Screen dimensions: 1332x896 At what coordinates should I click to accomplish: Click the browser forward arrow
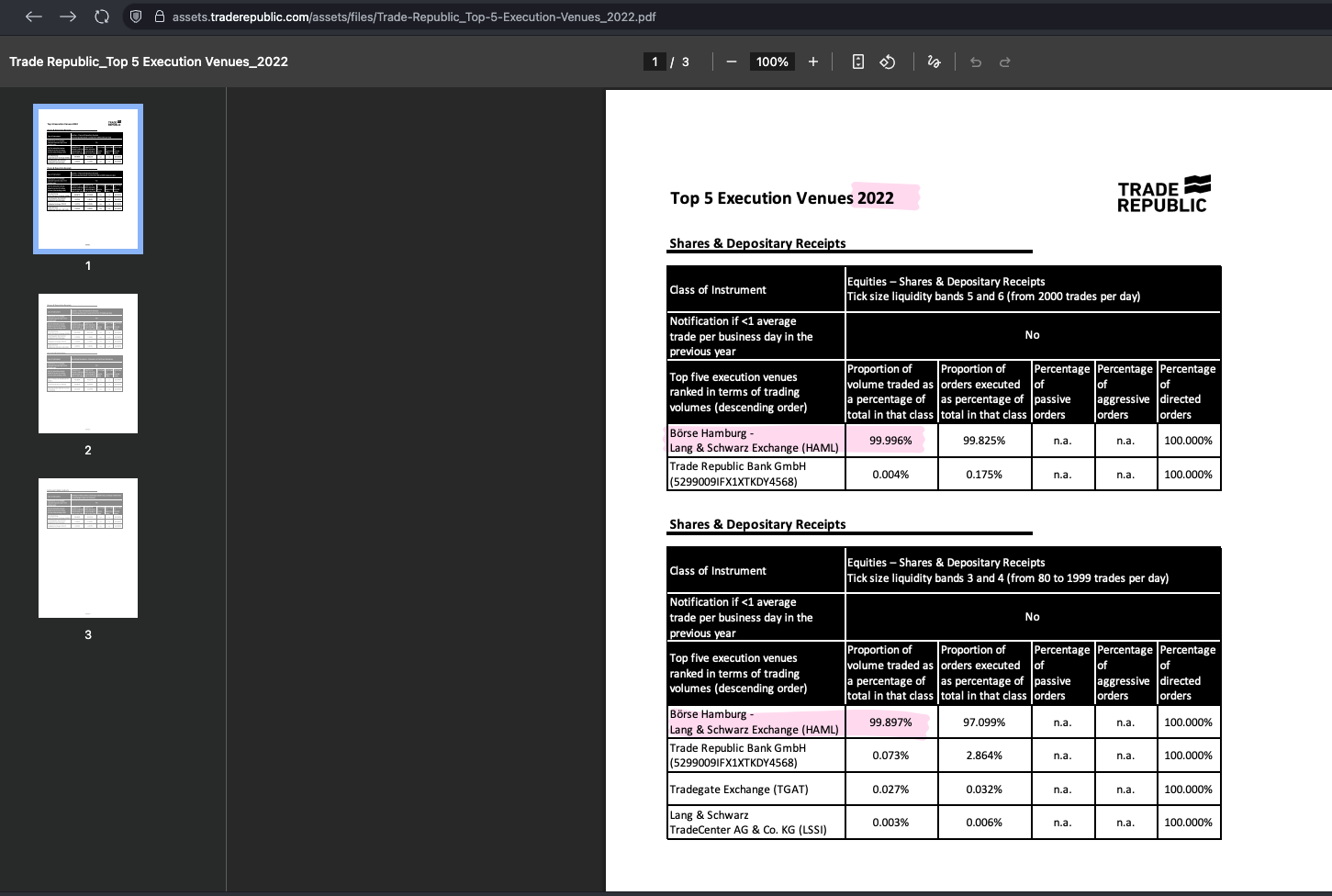click(68, 17)
